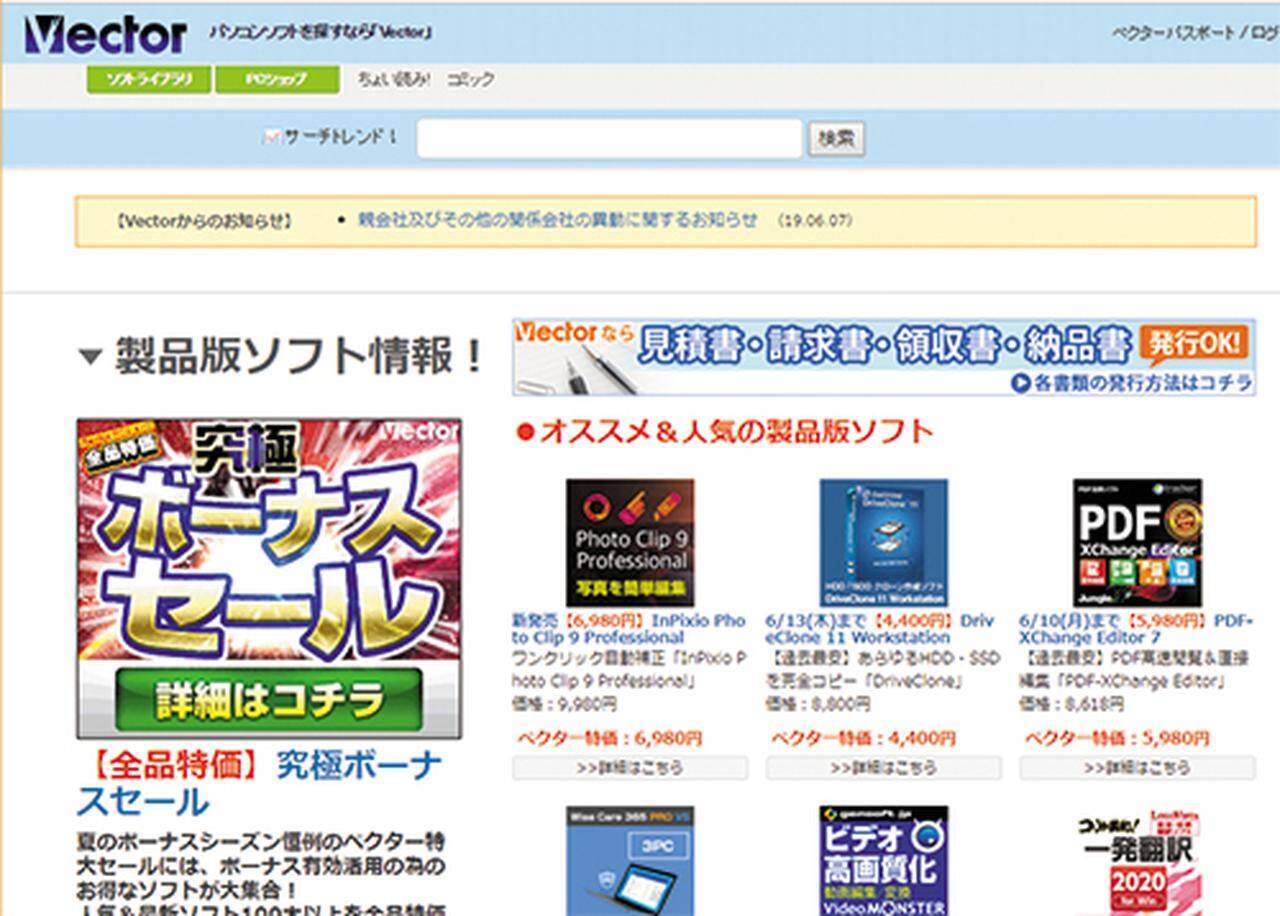
Task: Open the コミック link
Action: pyautogui.click(x=470, y=80)
